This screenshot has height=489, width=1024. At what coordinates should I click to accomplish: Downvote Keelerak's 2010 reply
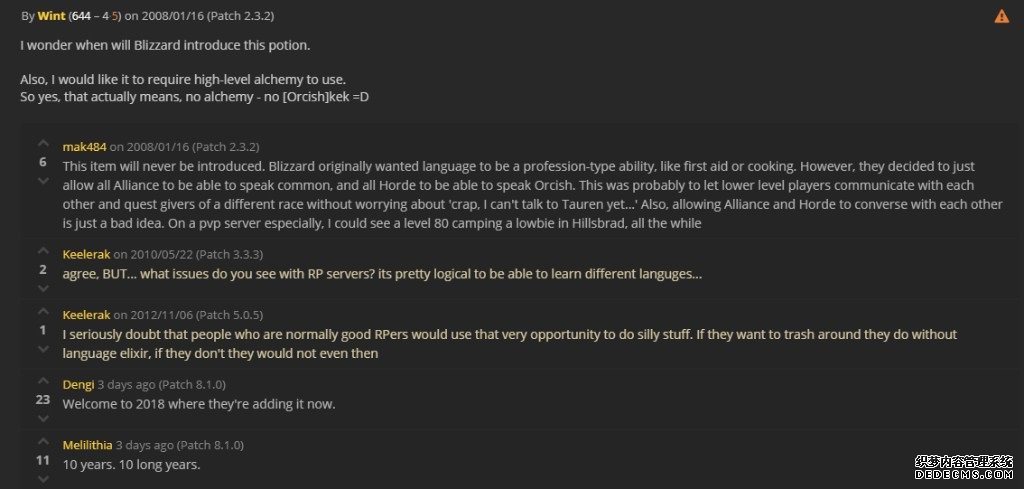click(x=43, y=288)
